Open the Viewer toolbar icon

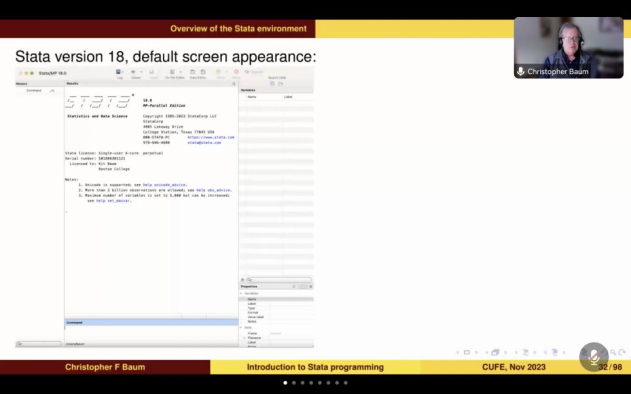coord(133,72)
